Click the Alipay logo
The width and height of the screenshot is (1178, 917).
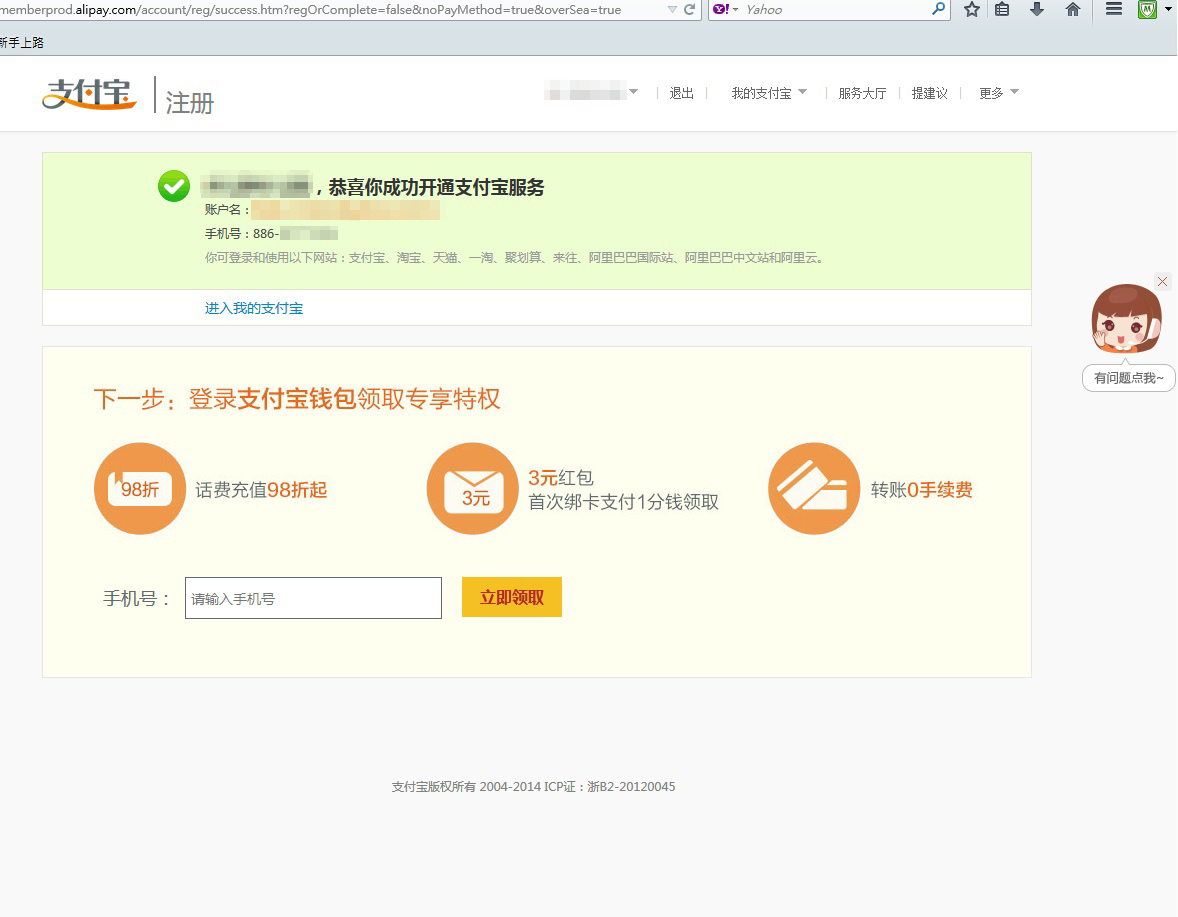click(x=89, y=94)
